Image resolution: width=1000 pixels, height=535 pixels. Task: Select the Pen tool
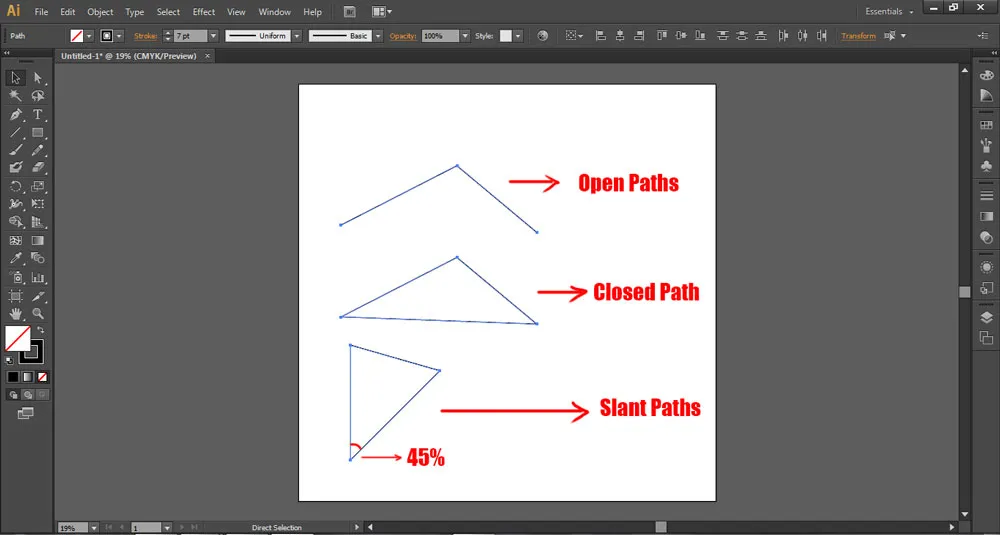16,114
